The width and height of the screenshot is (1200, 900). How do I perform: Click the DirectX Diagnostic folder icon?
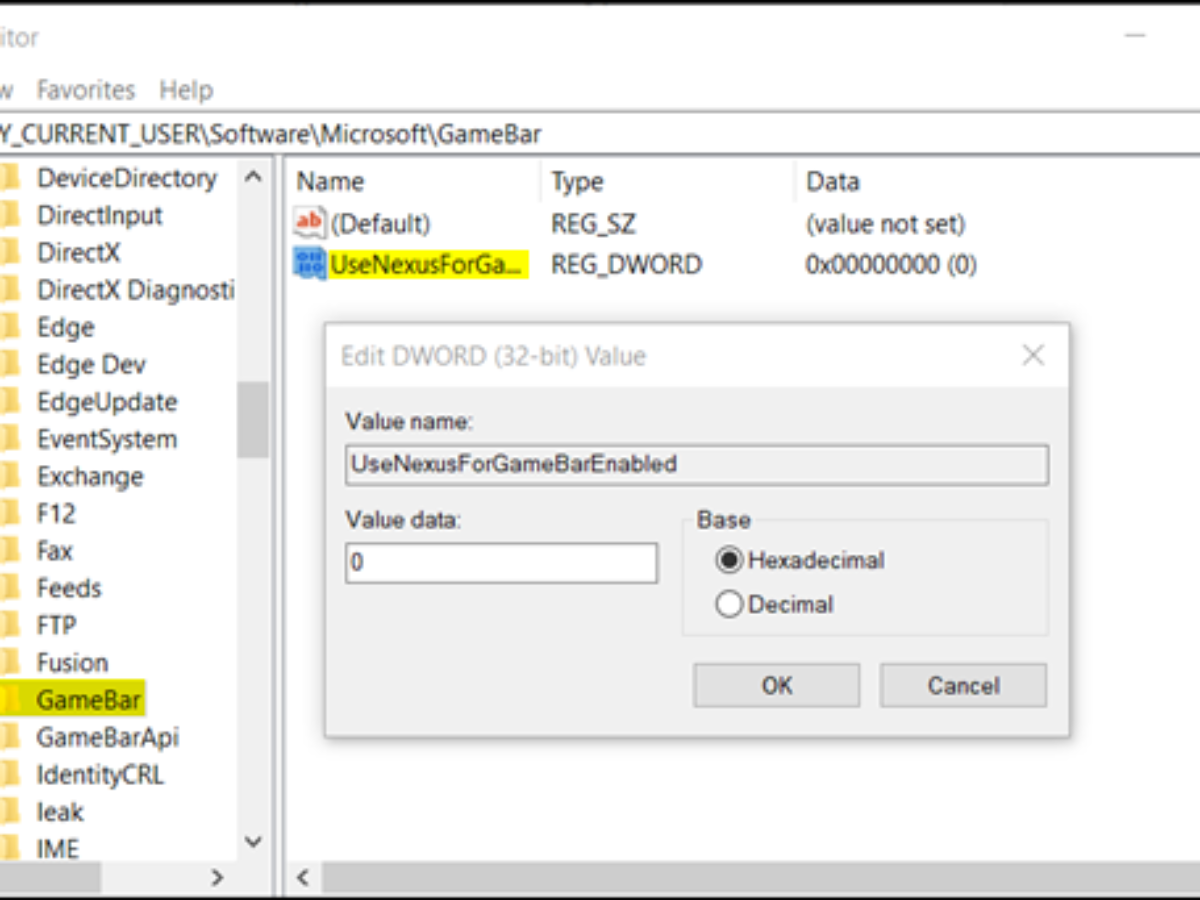pos(9,290)
